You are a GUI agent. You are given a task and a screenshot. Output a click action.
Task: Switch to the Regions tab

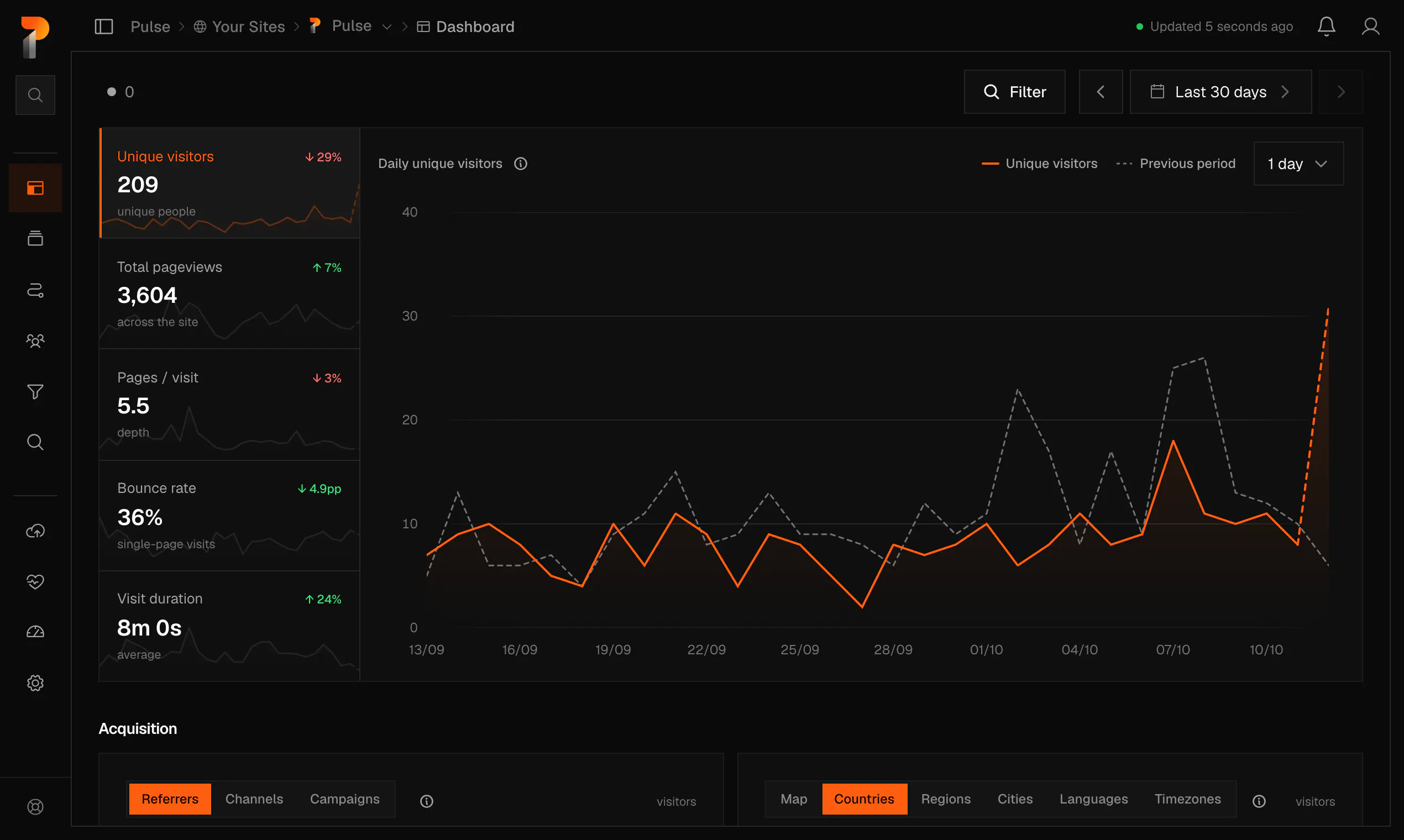(x=945, y=799)
